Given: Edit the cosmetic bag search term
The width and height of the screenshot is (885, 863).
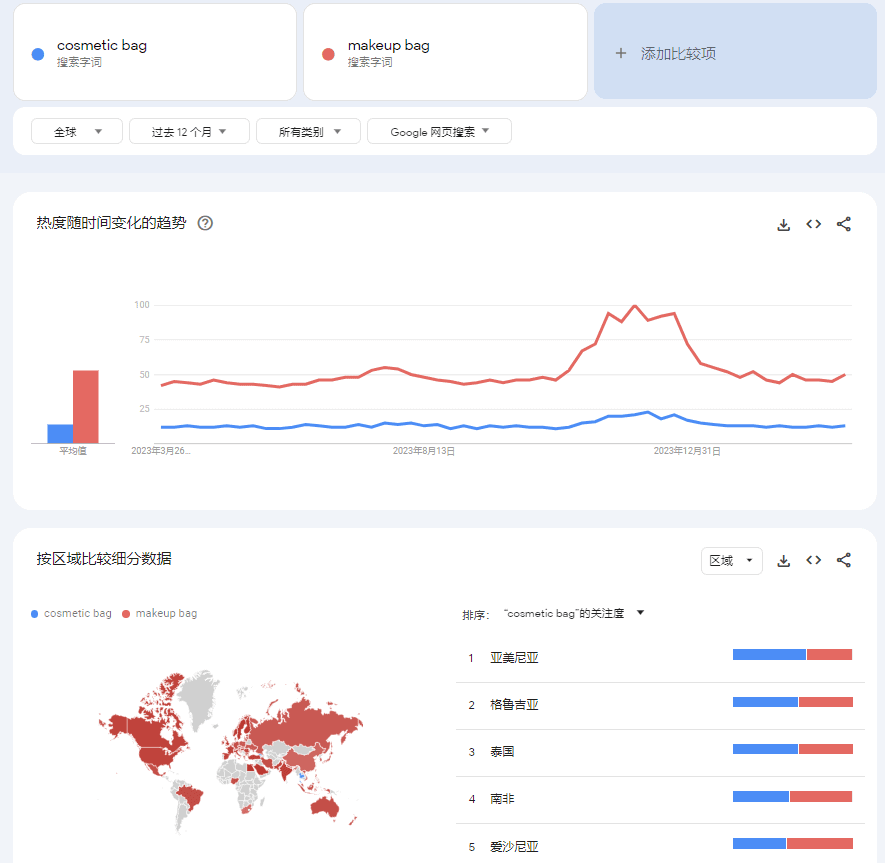Looking at the screenshot, I should pos(102,46).
